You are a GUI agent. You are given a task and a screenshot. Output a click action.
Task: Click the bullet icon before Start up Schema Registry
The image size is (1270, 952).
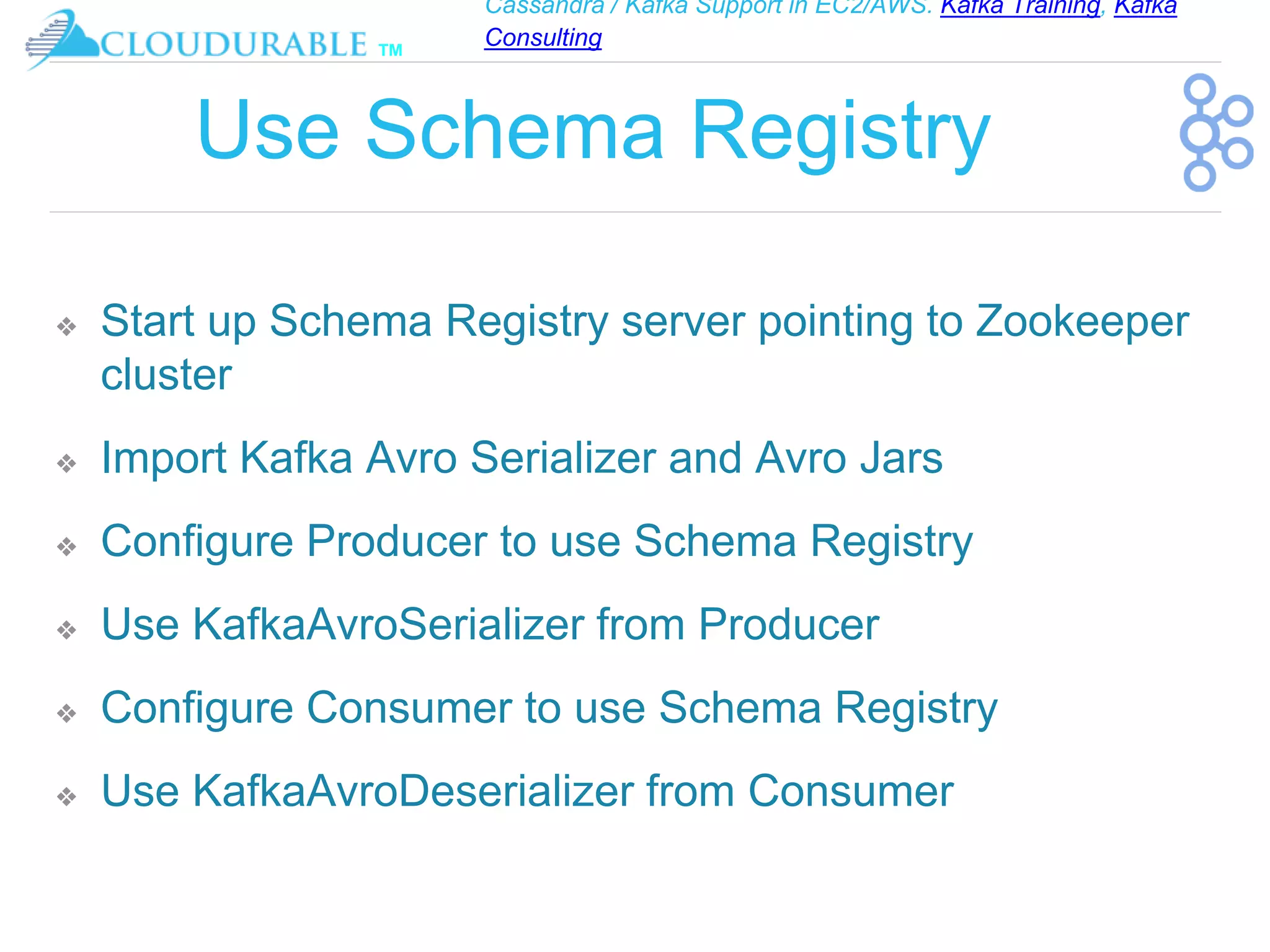(66, 326)
